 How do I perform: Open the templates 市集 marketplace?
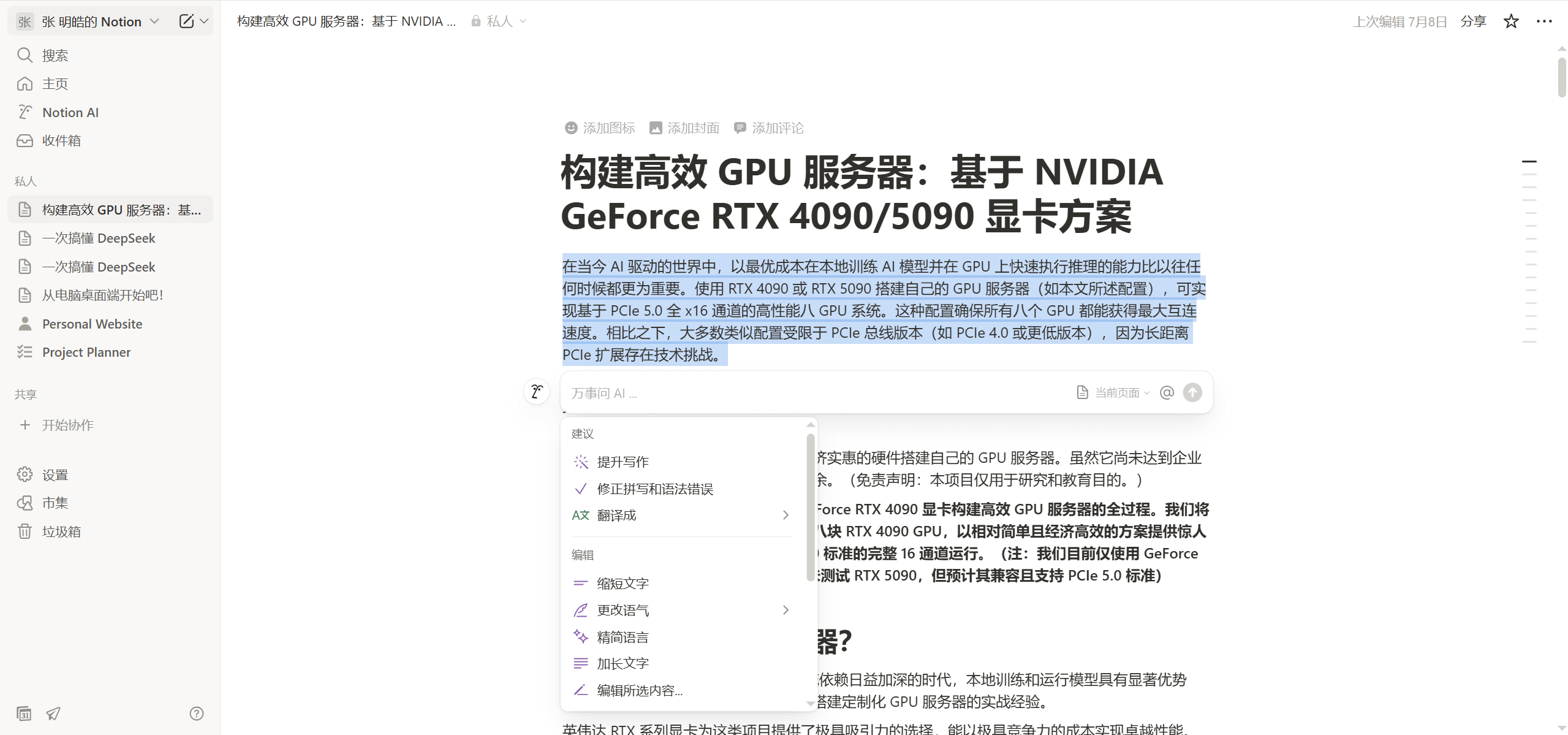55,503
